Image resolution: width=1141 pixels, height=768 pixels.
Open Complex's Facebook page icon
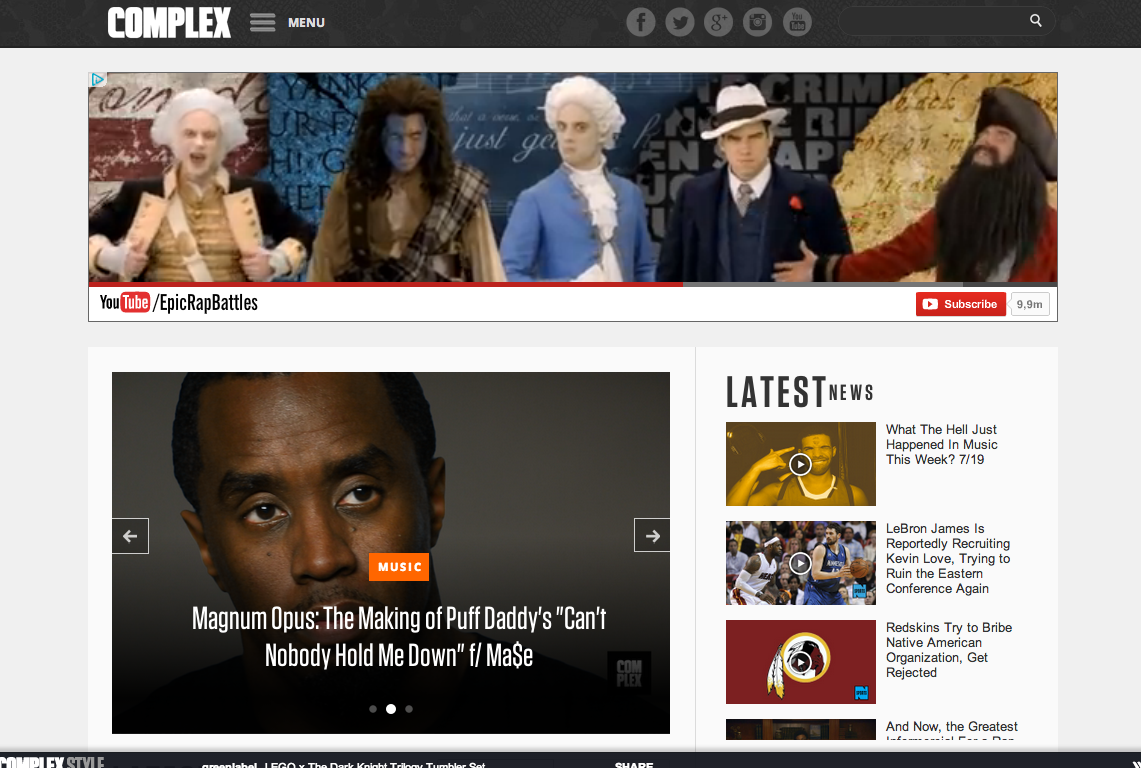[641, 22]
